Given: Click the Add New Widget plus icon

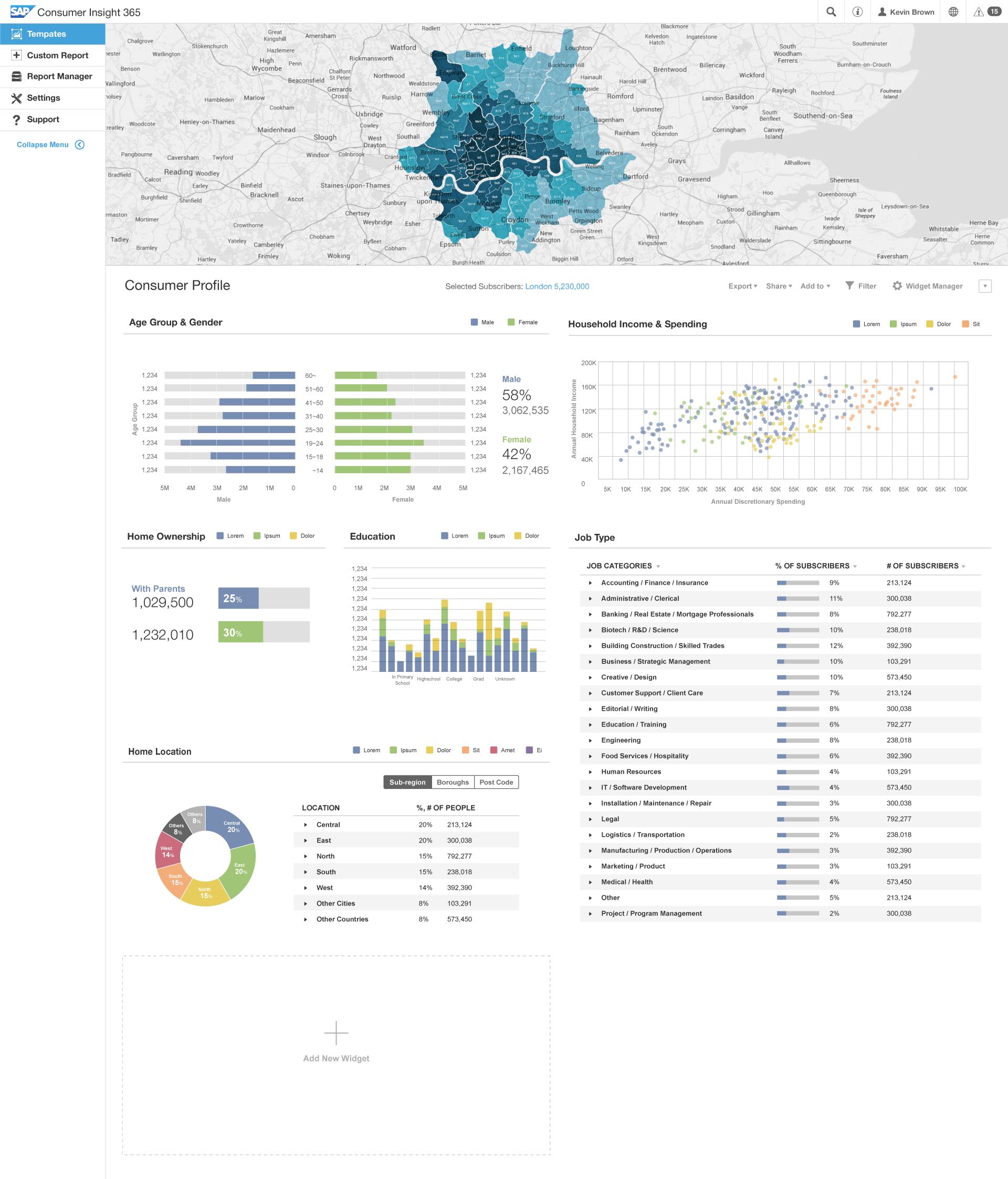Looking at the screenshot, I should click(x=336, y=1033).
